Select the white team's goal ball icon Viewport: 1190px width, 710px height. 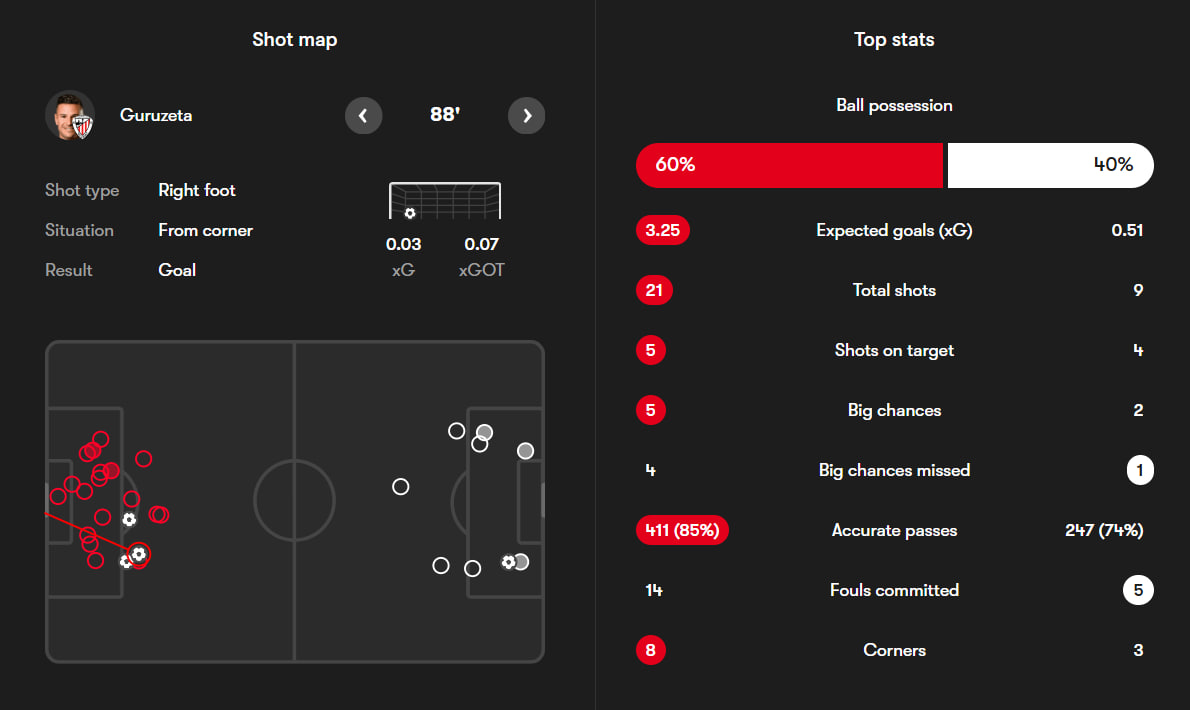(x=508, y=562)
